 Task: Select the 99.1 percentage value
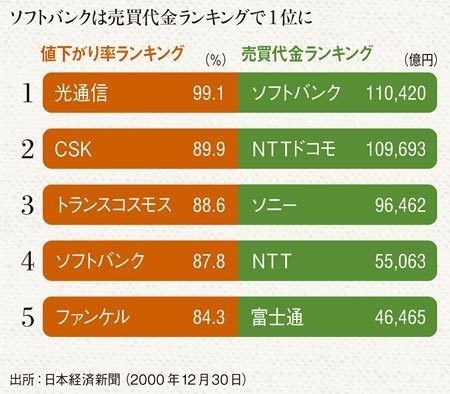209,93
